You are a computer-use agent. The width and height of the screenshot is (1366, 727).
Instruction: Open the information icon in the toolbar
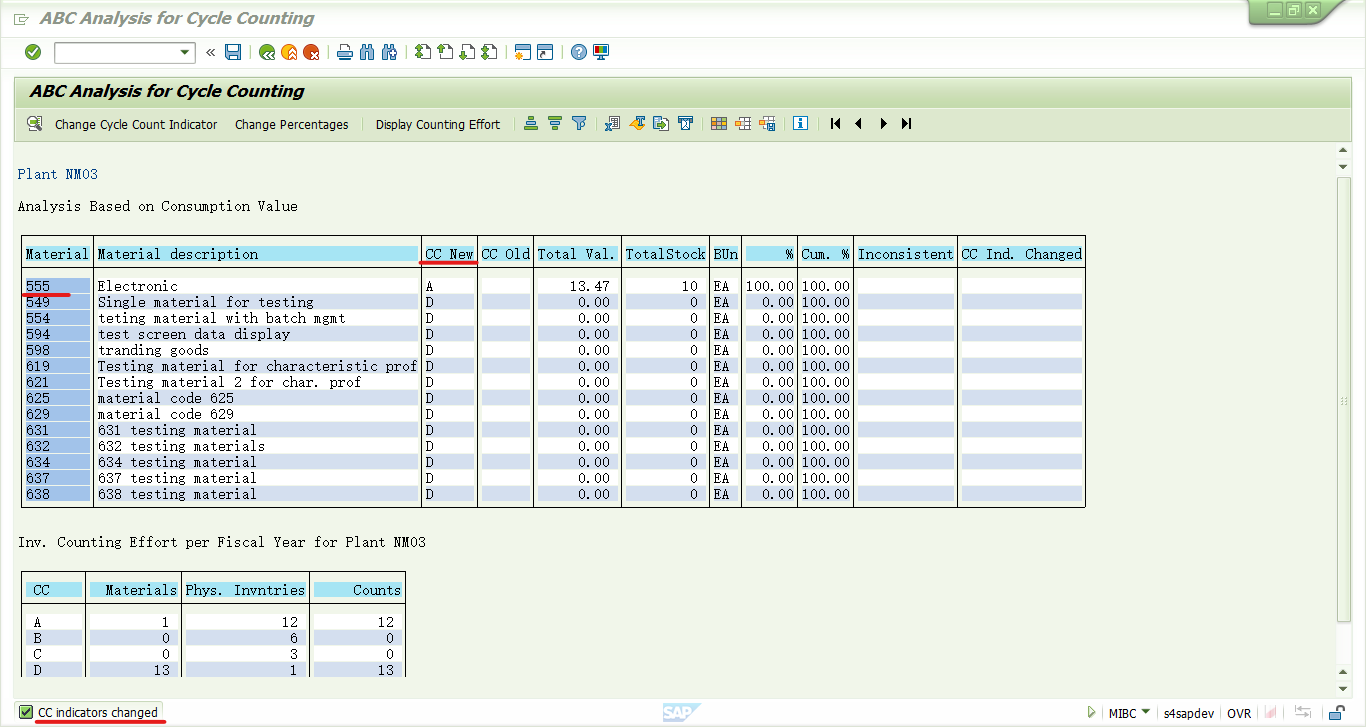click(x=800, y=124)
